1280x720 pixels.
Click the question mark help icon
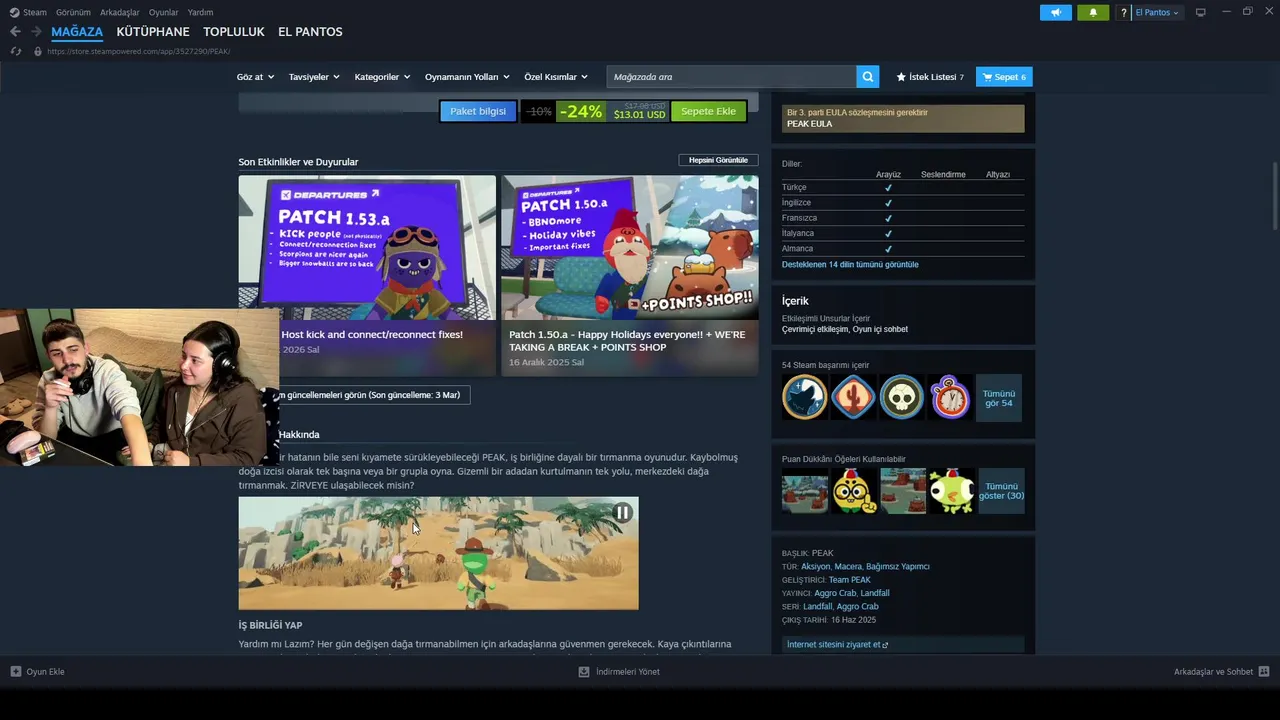[x=1123, y=12]
